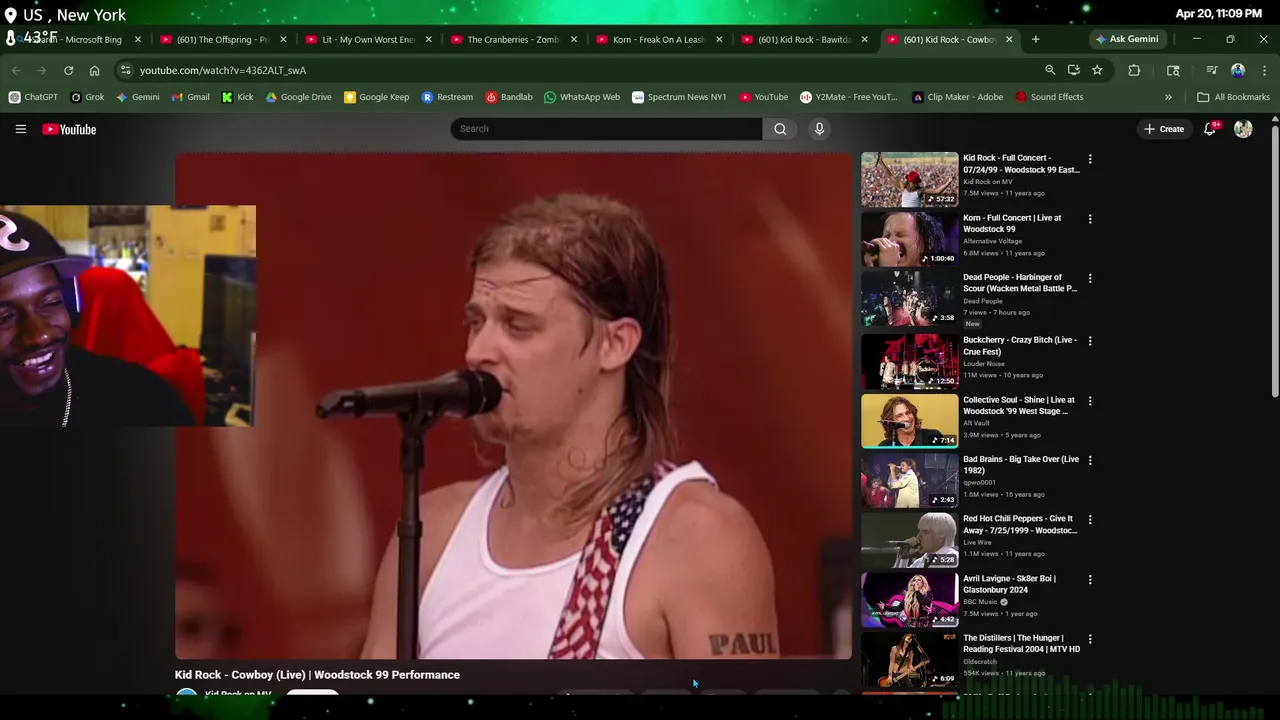1280x720 pixels.
Task: Open options menu for Kid Rock Full Concert
Action: point(1090,159)
